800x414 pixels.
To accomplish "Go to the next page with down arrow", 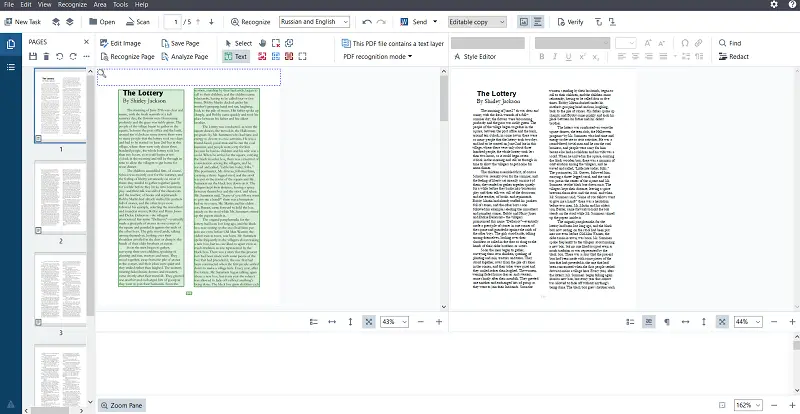I will (211, 22).
